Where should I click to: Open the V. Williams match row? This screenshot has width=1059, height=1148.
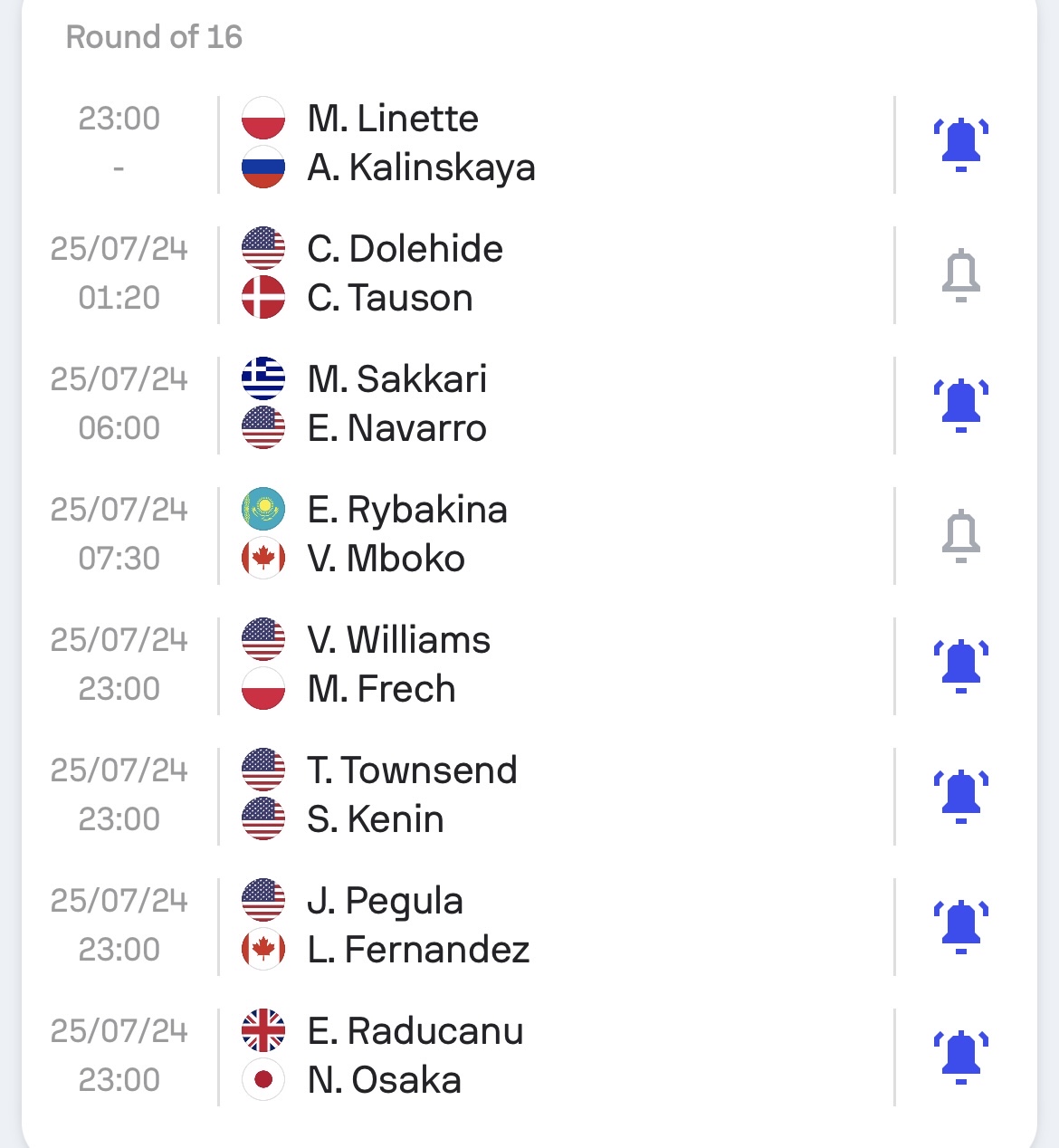[529, 665]
